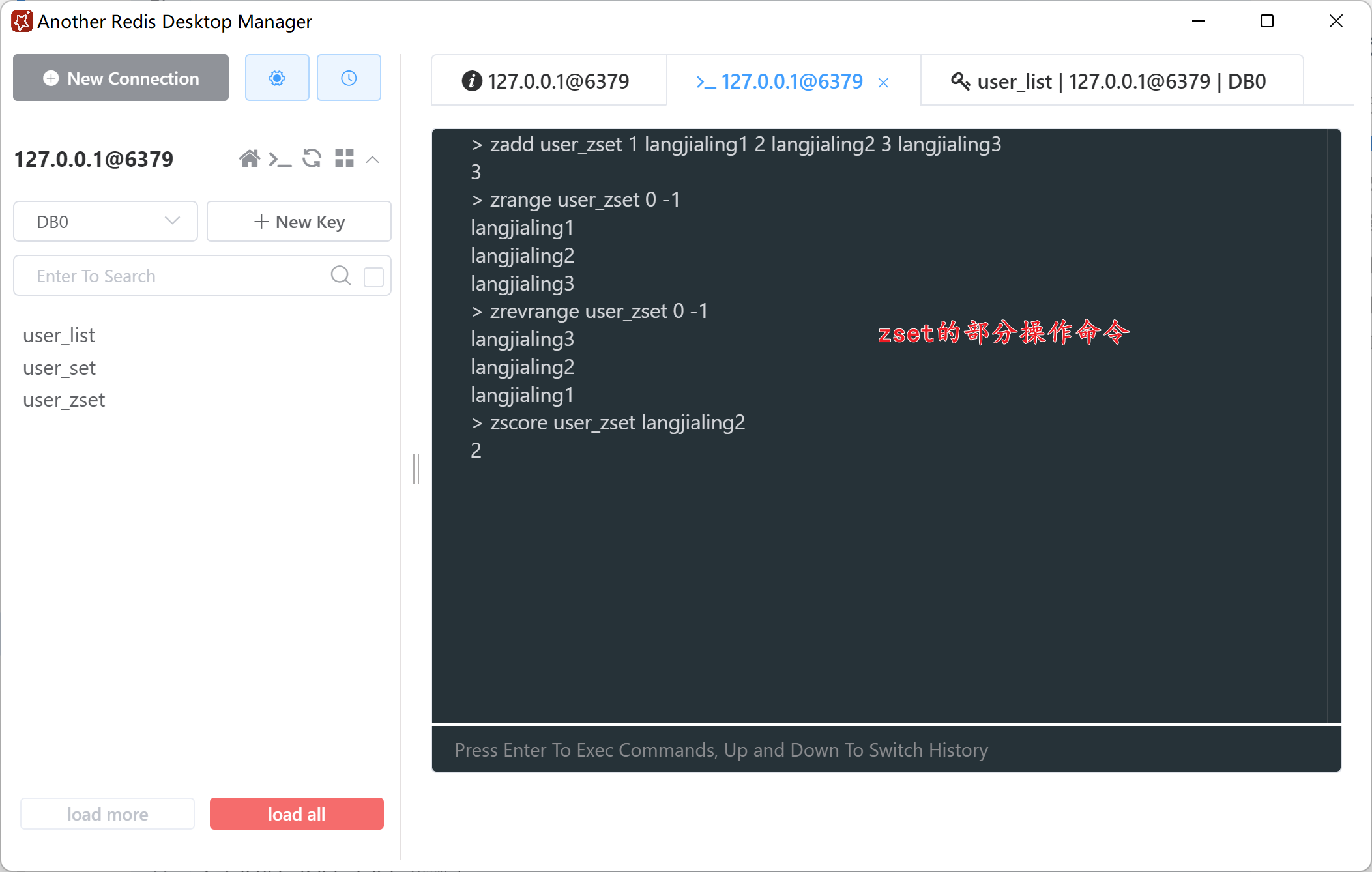Select the user_set key
The image size is (1372, 872).
tap(59, 368)
